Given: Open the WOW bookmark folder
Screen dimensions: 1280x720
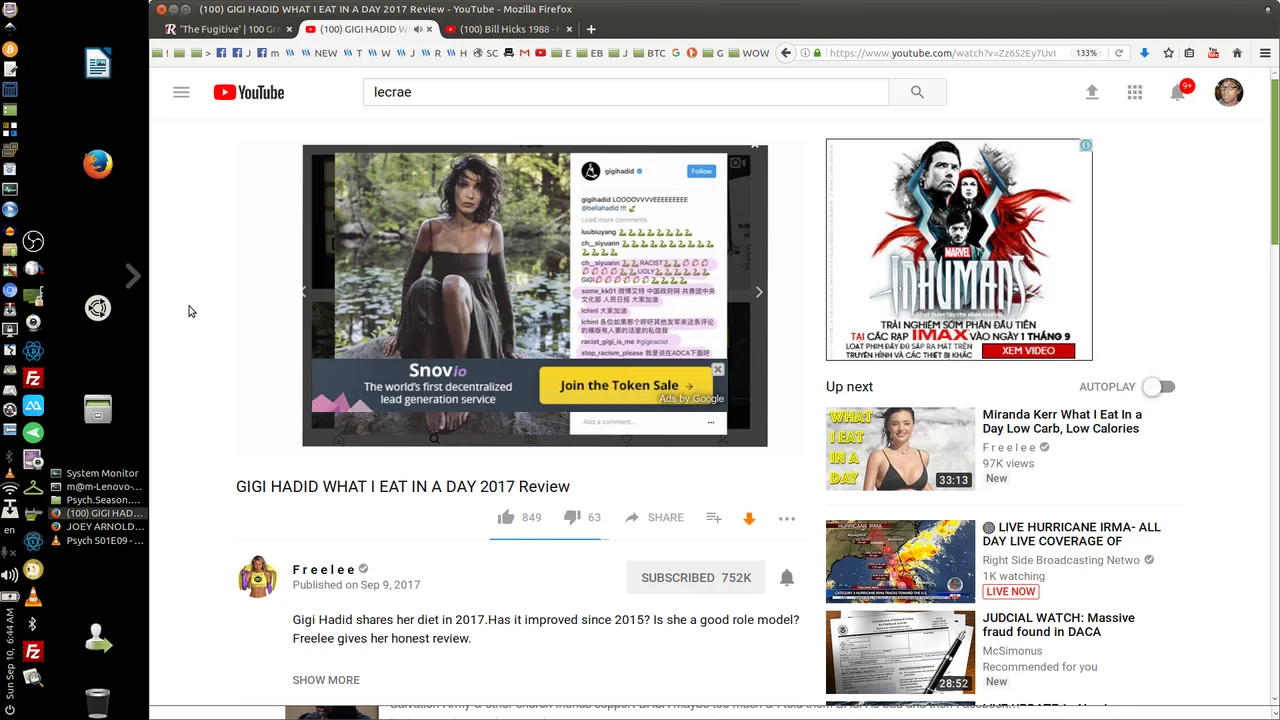Looking at the screenshot, I should [748, 53].
